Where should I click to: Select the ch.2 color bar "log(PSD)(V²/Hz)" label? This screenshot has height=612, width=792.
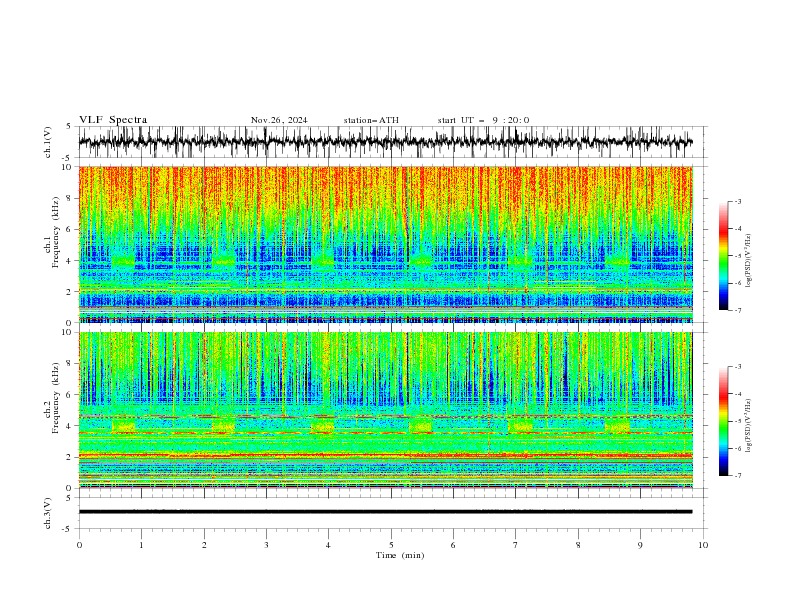(749, 426)
